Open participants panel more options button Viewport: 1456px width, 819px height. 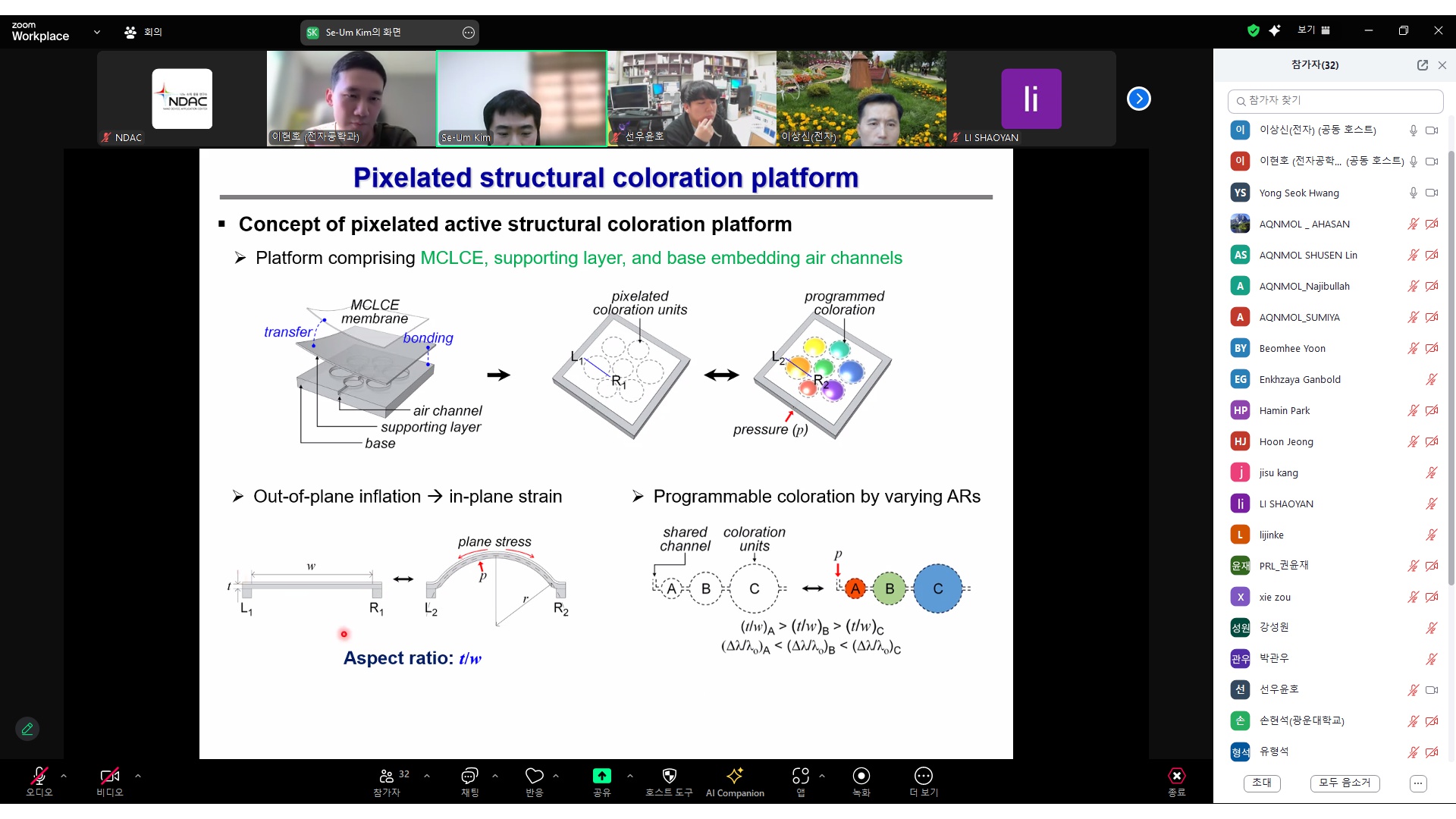click(x=1418, y=783)
